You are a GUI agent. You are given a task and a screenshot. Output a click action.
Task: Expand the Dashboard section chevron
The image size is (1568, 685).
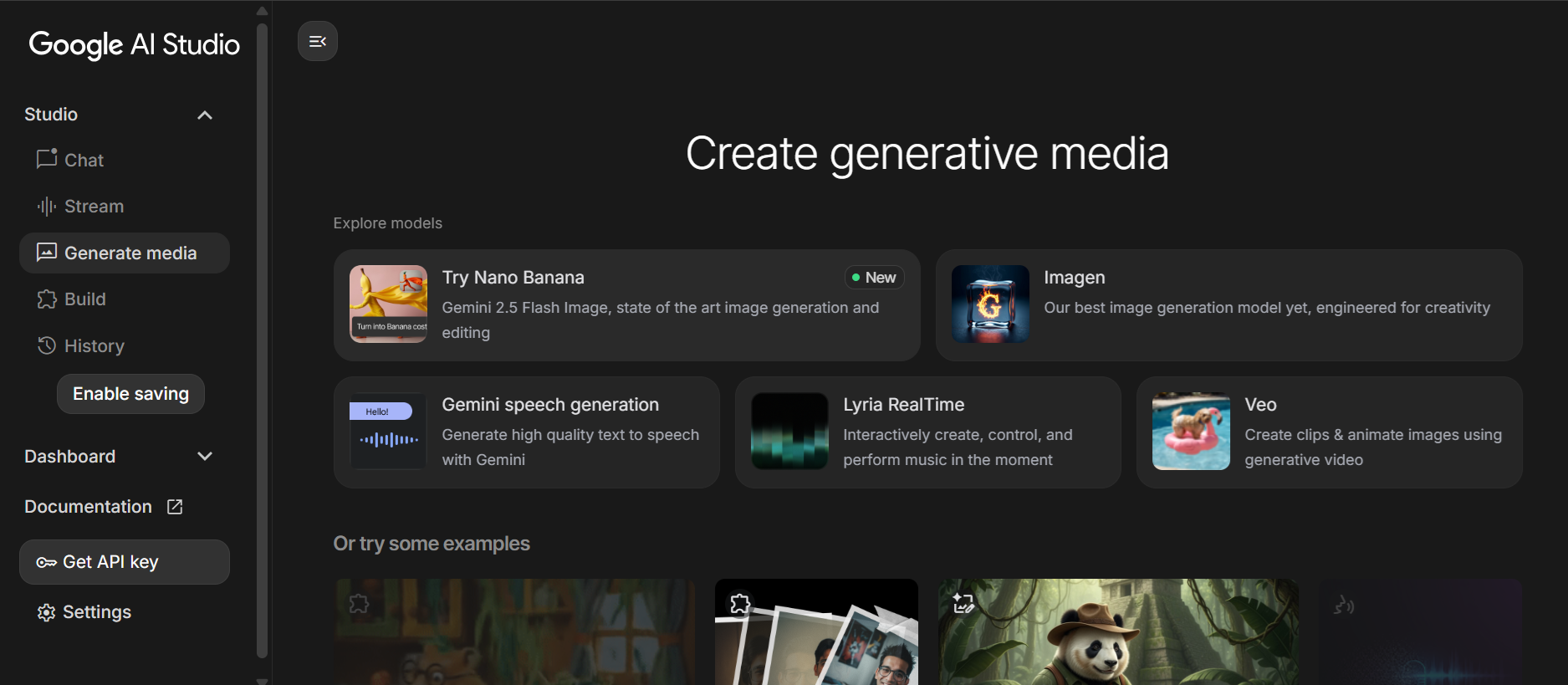click(x=205, y=457)
